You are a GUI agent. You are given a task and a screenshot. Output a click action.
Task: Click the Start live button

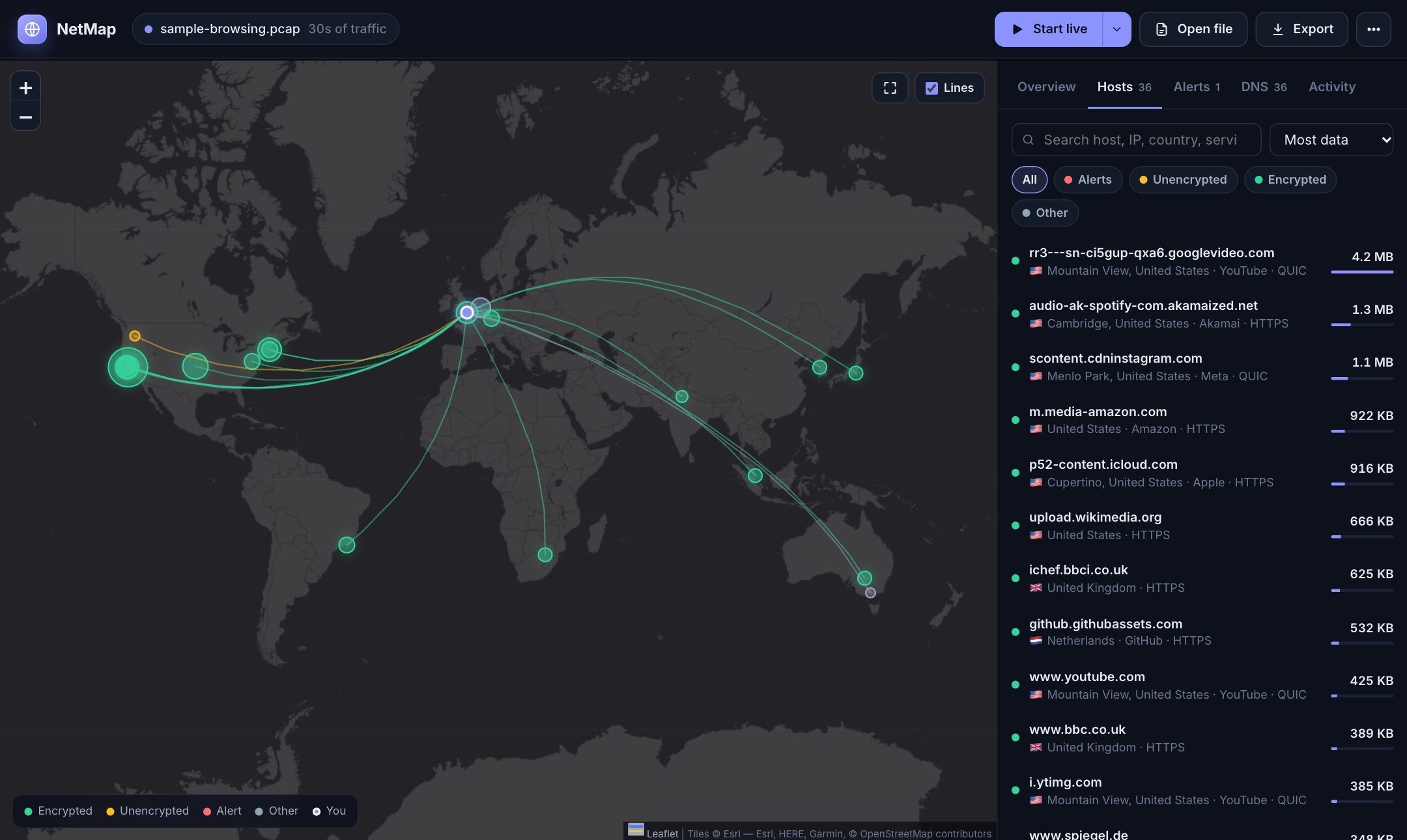(x=1049, y=29)
